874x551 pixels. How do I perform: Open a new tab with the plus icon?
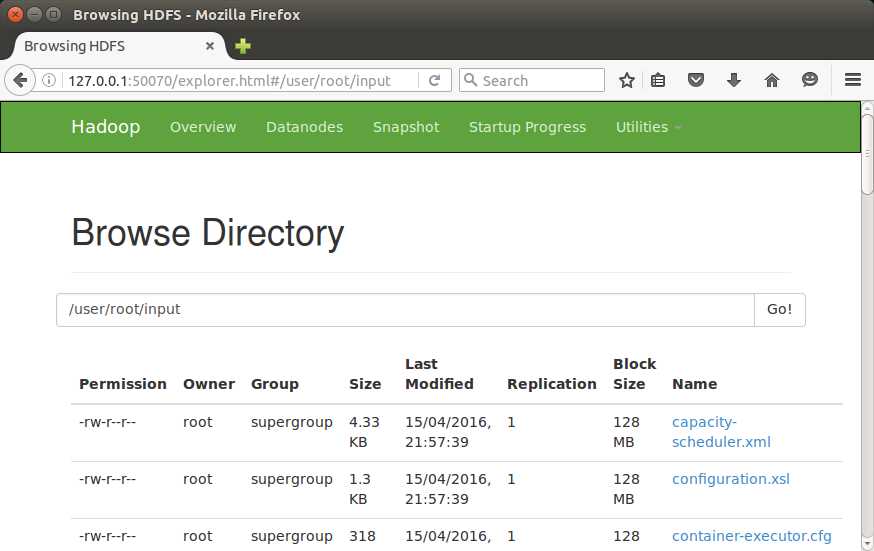pyautogui.click(x=242, y=46)
